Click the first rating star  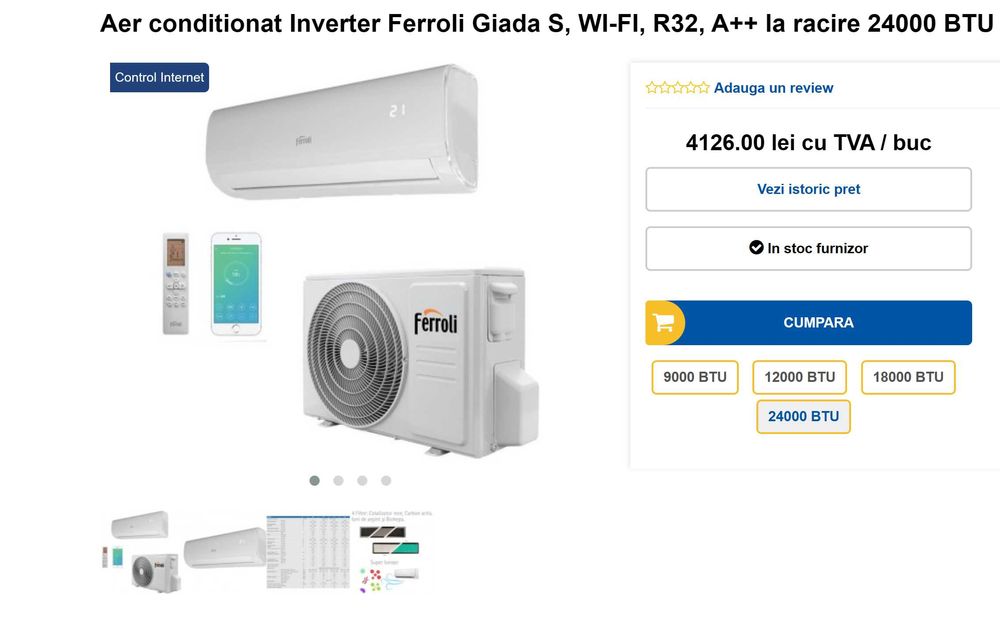tap(652, 88)
